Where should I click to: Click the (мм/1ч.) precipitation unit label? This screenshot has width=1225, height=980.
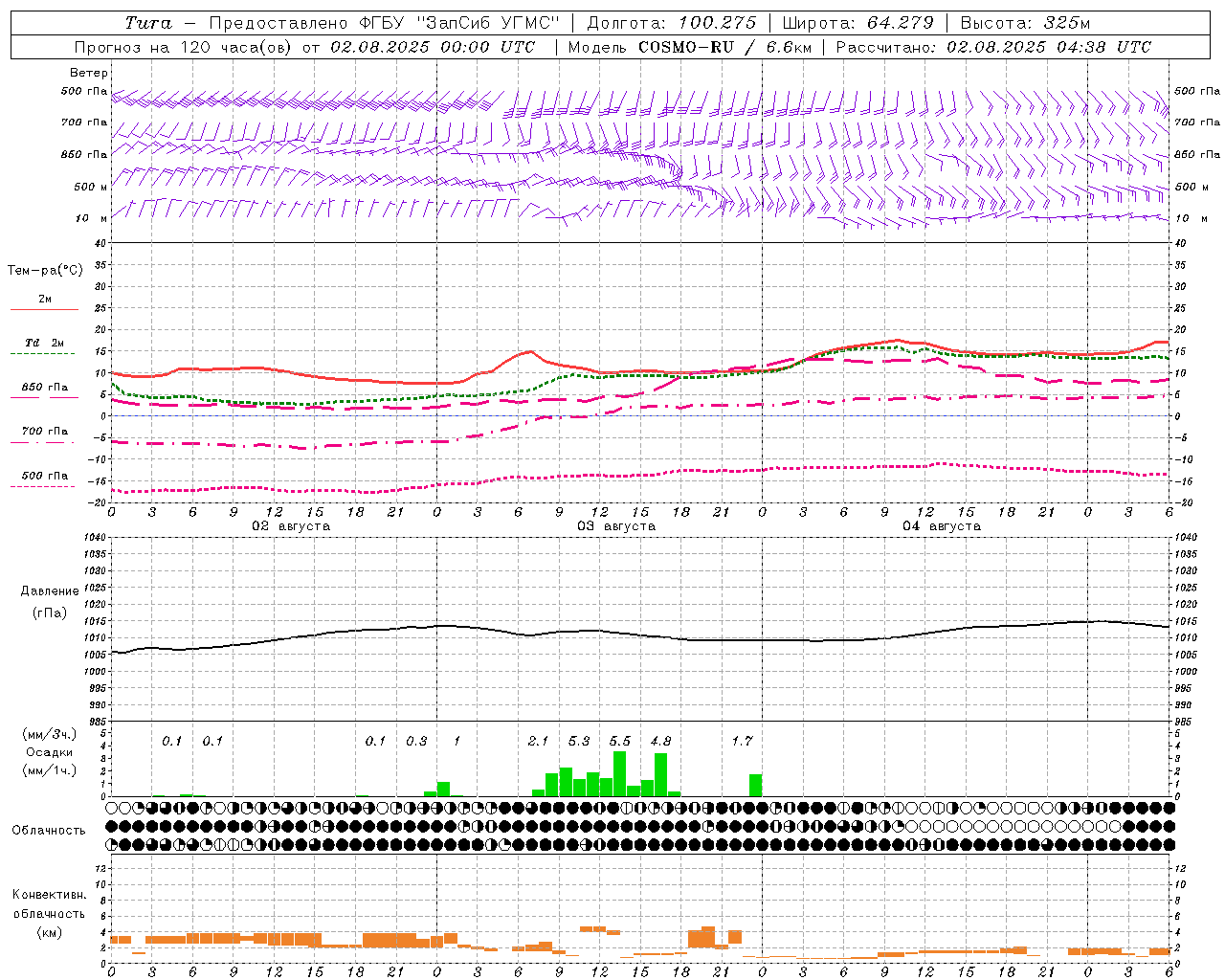50,770
